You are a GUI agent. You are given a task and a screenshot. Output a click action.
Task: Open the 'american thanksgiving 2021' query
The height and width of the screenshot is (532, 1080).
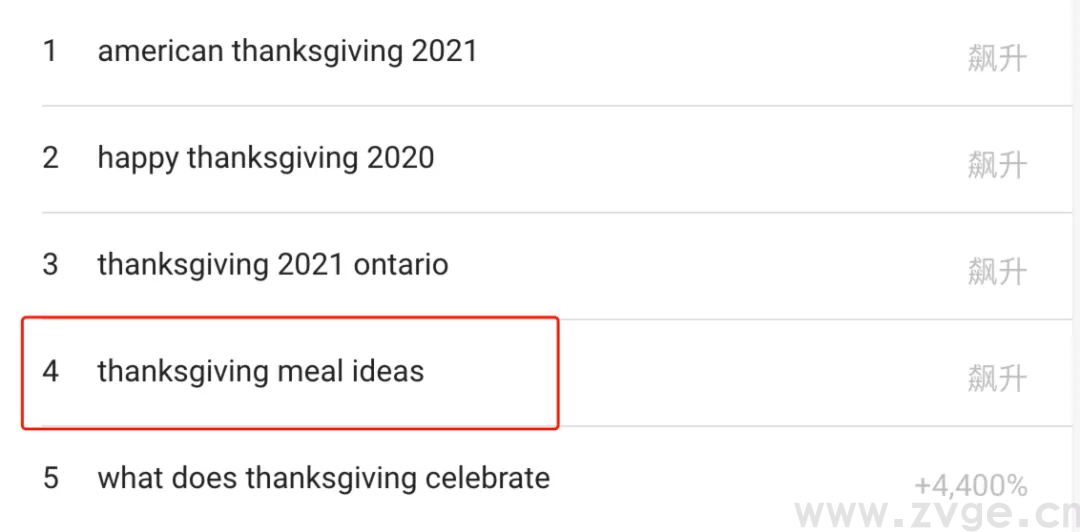[287, 51]
